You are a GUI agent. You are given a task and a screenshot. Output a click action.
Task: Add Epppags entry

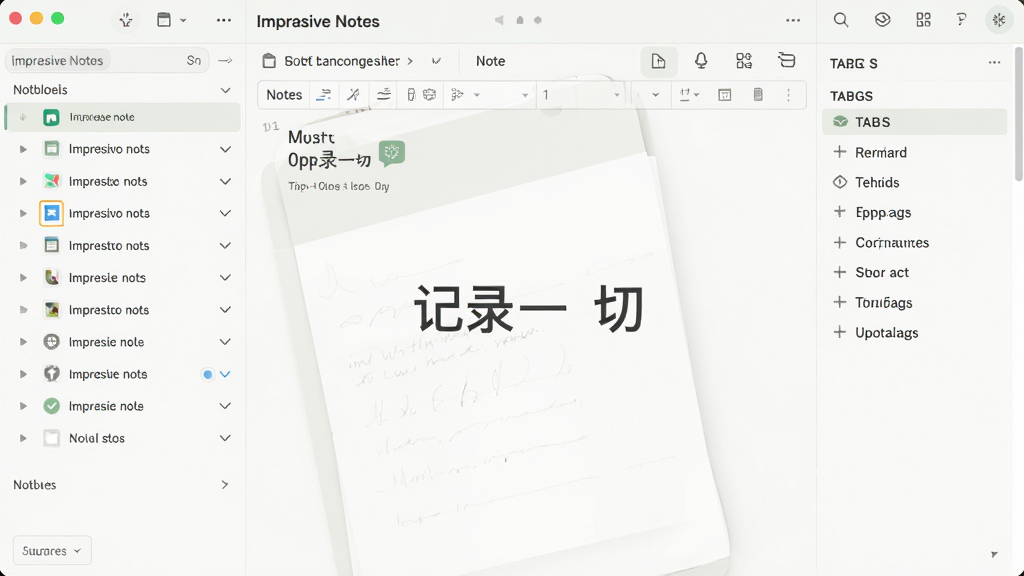pyautogui.click(x=840, y=212)
